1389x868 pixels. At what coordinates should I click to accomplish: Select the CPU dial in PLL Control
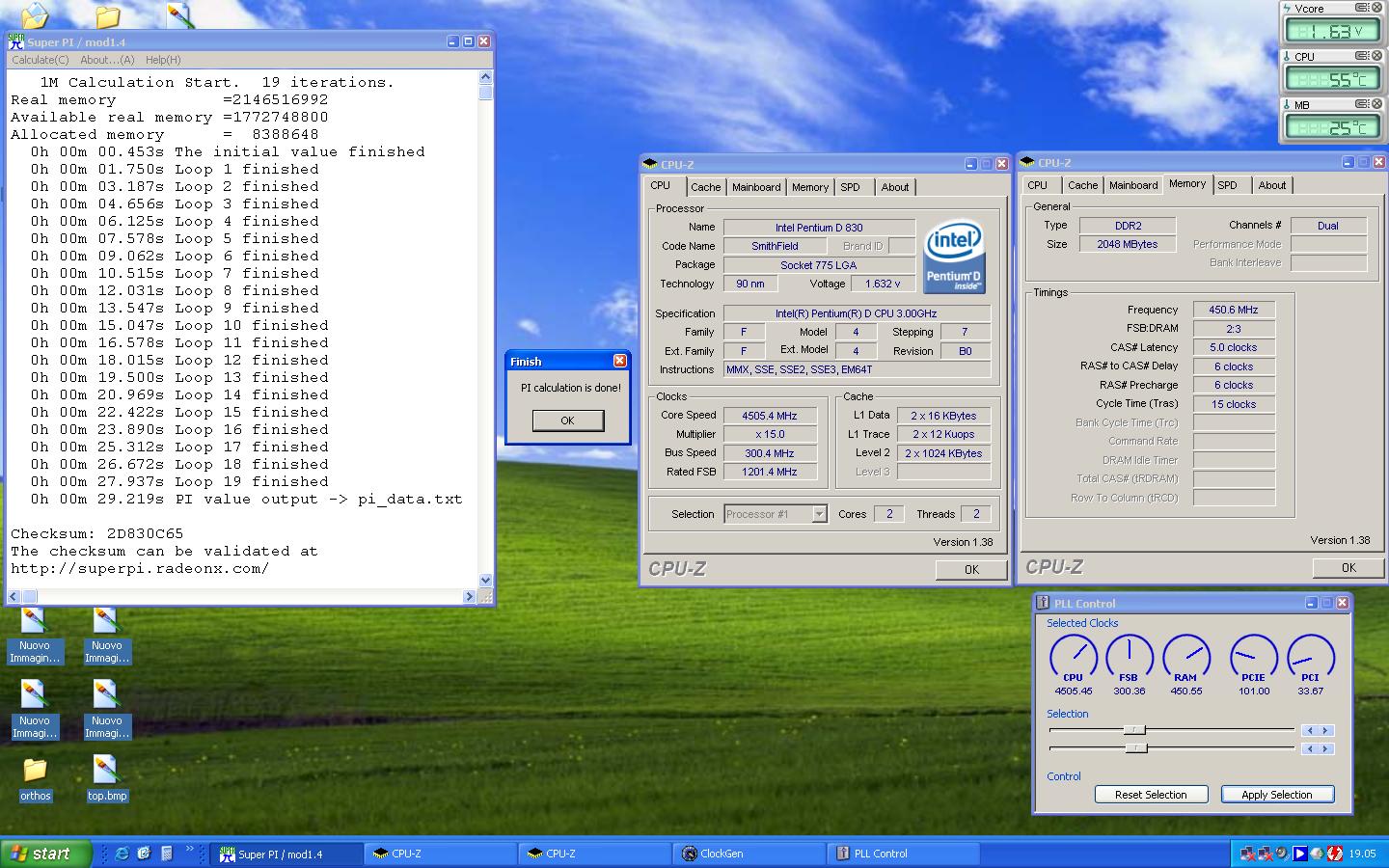[1073, 657]
